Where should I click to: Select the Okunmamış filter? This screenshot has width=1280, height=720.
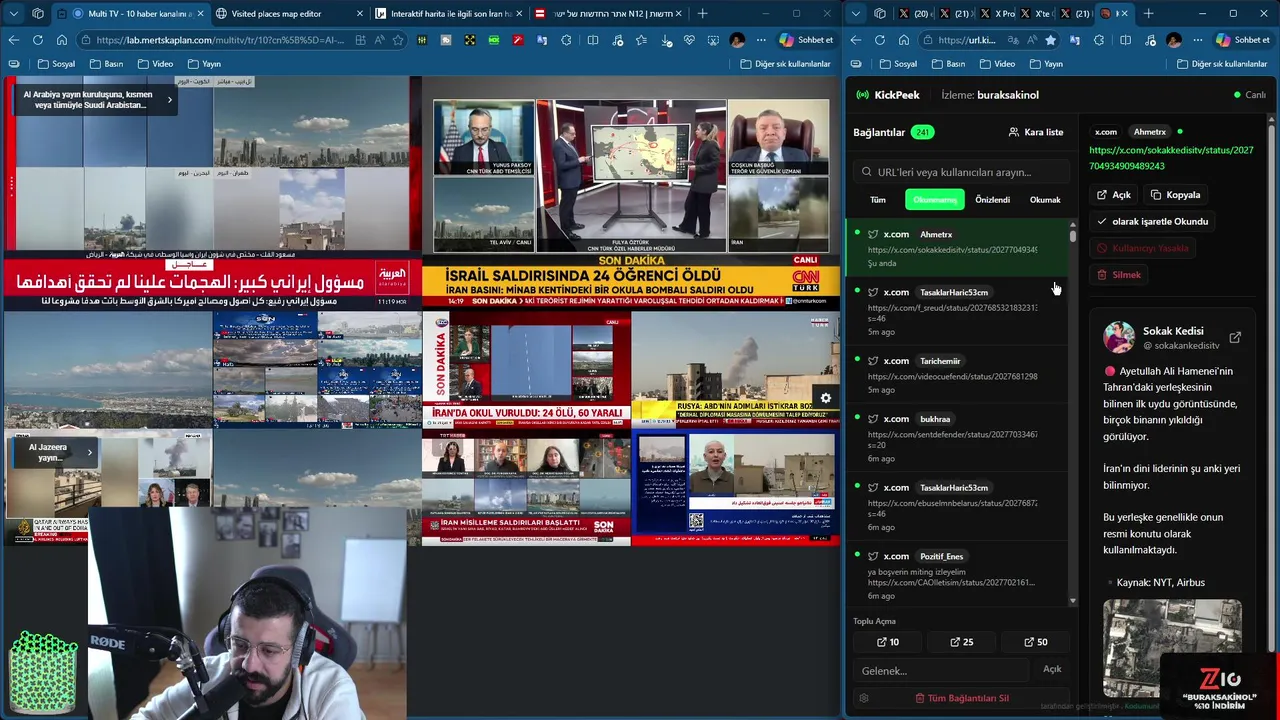pyautogui.click(x=935, y=200)
